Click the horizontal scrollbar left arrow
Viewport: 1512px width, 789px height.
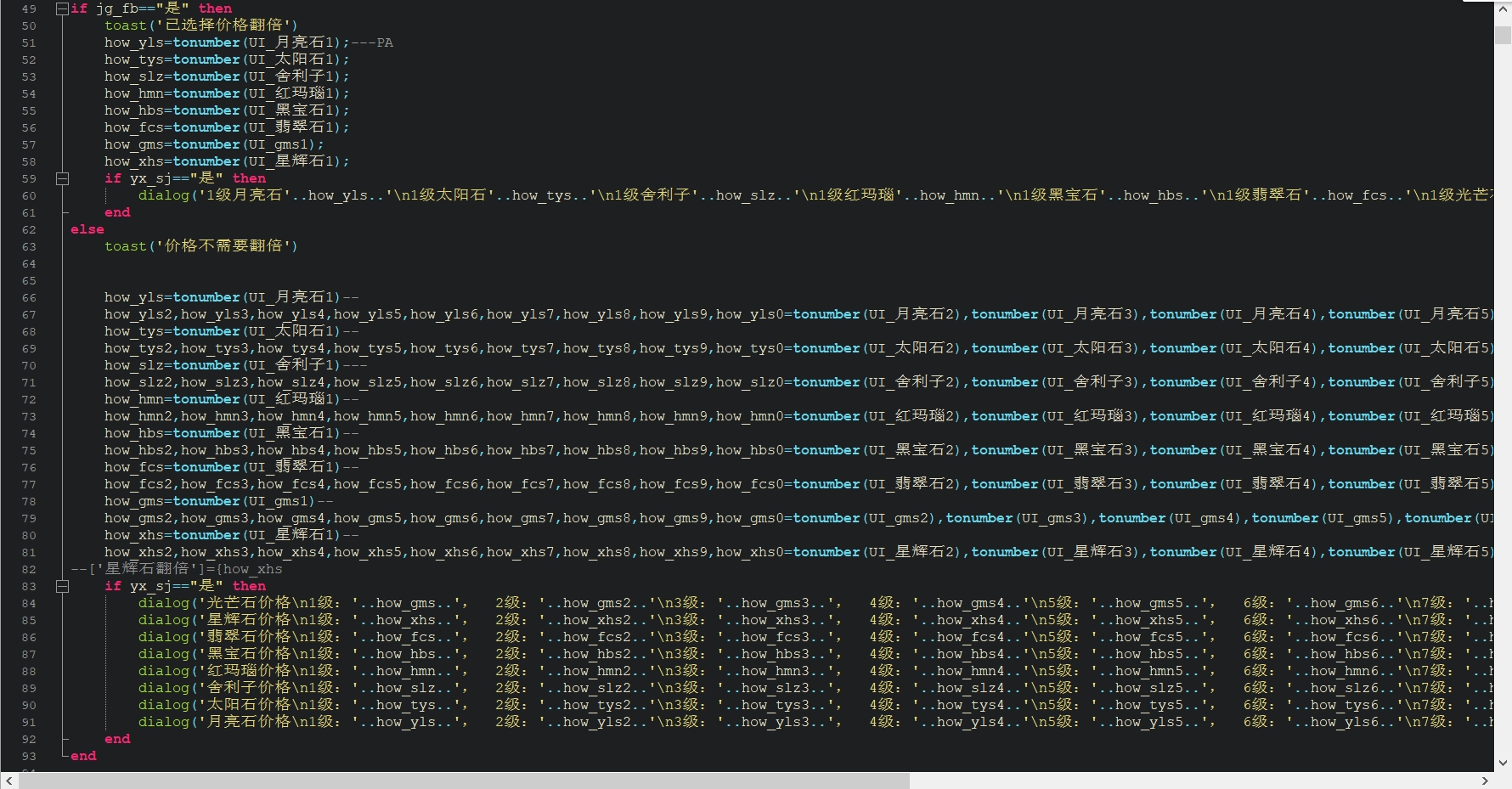click(x=8, y=781)
